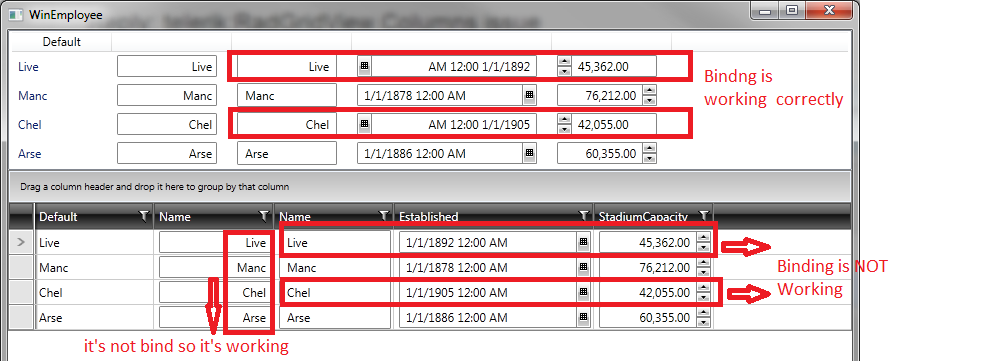Viewport: 1001px width, 361px height.
Task: Increase upper list Arse capacity 60,355.00
Action: [x=650, y=149]
